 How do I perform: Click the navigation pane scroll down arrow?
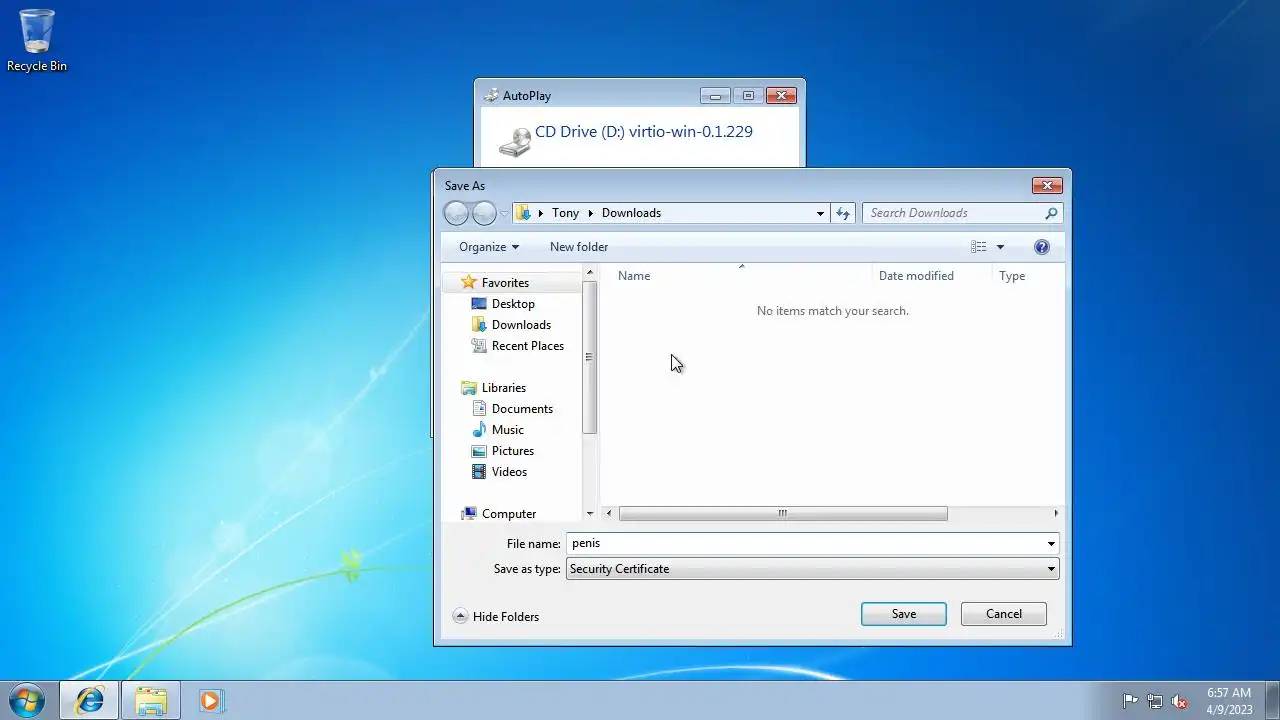coord(590,514)
